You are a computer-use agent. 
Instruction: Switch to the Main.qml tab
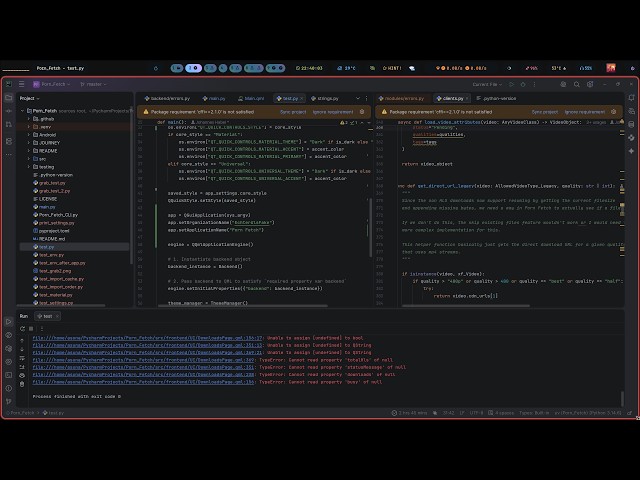click(x=251, y=98)
